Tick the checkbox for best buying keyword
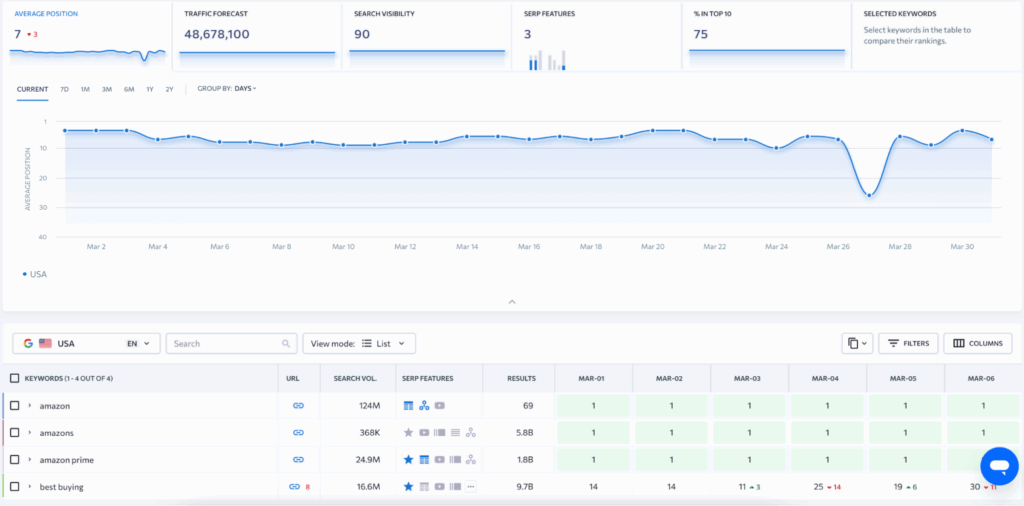 click(x=14, y=486)
